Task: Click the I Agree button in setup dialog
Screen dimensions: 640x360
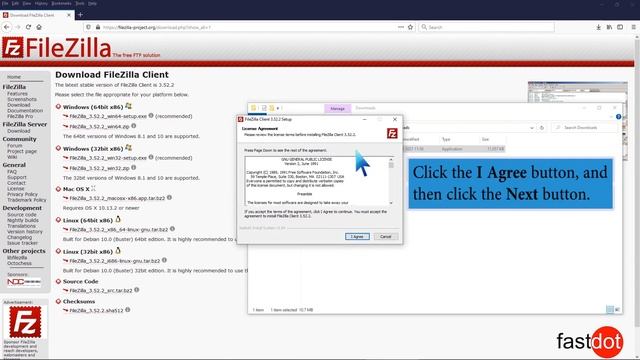Action: pyautogui.click(x=357, y=237)
